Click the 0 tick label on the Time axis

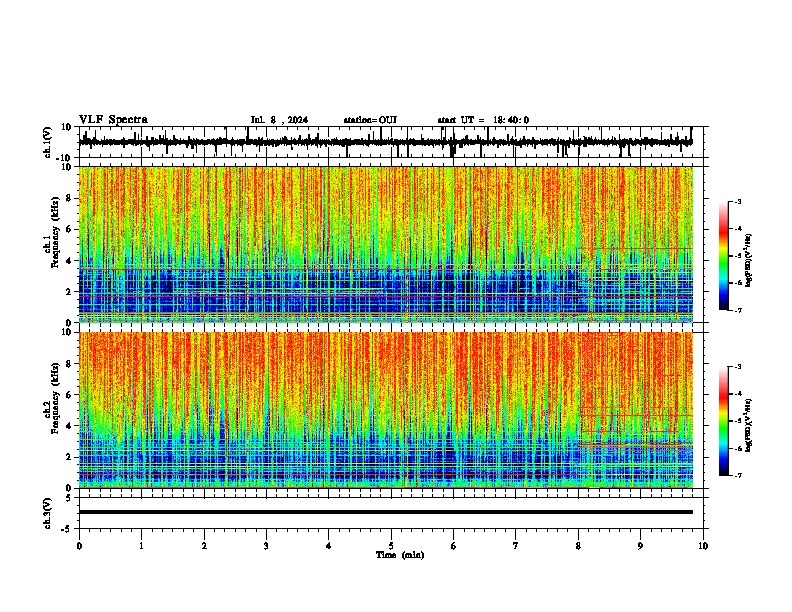[79, 546]
